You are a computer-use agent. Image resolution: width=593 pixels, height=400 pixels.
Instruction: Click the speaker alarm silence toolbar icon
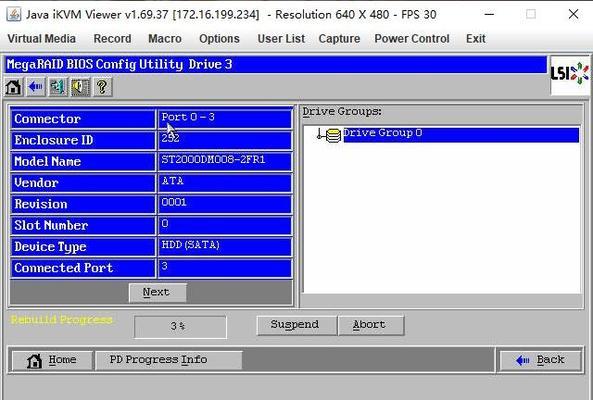tap(80, 87)
